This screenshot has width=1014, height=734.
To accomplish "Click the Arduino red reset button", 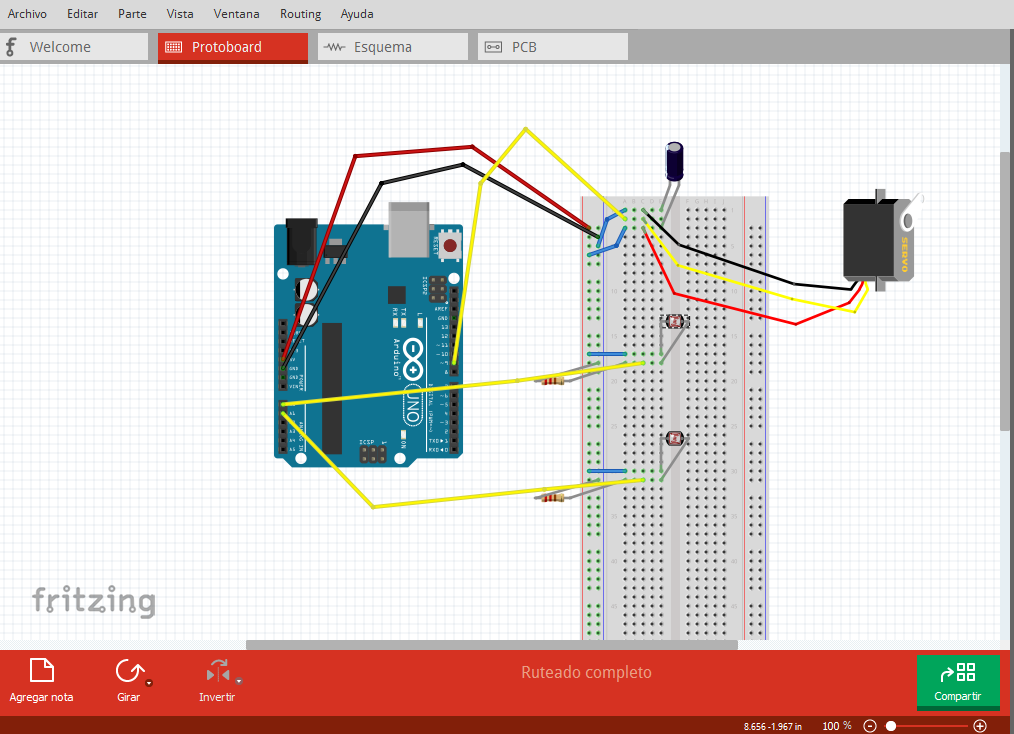I will [x=450, y=245].
